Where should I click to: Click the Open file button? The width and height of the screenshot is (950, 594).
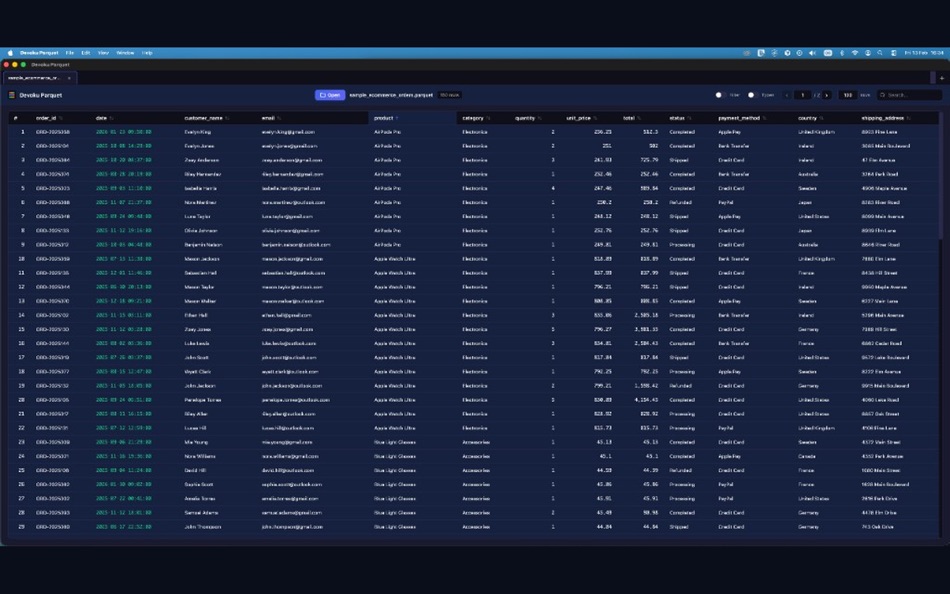[330, 95]
